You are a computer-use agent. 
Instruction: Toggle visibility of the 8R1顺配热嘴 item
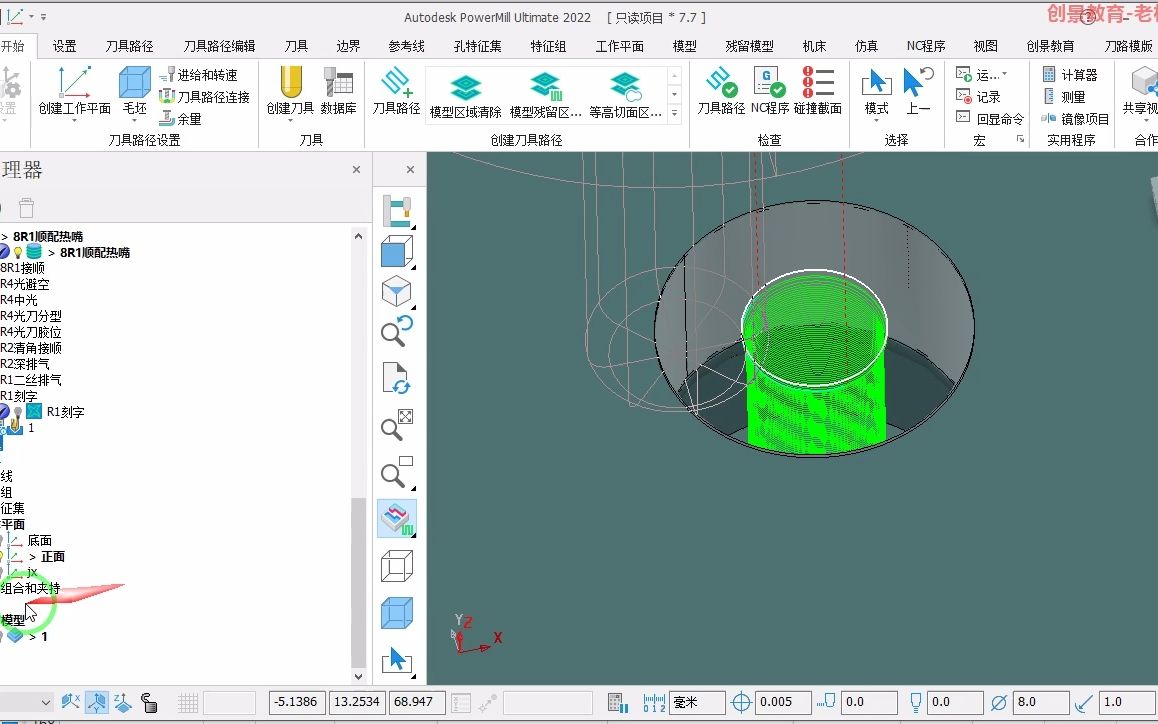[19, 252]
